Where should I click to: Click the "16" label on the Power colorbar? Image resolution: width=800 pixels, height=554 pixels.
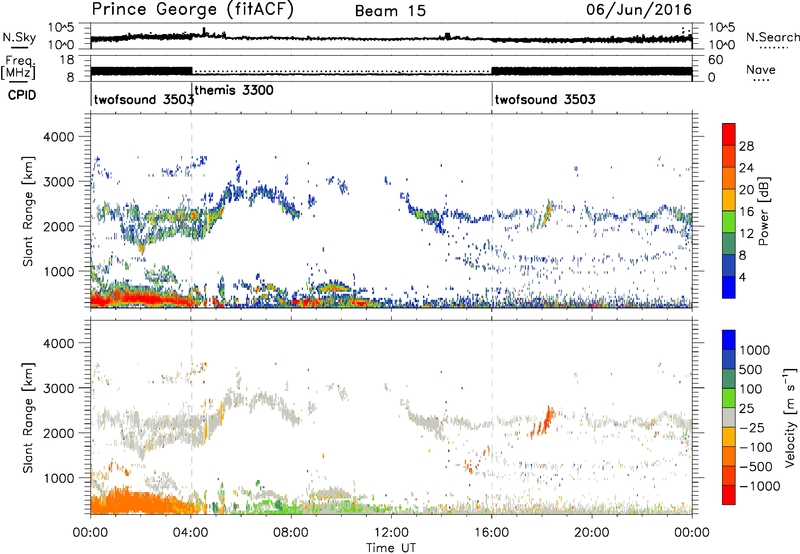click(746, 212)
